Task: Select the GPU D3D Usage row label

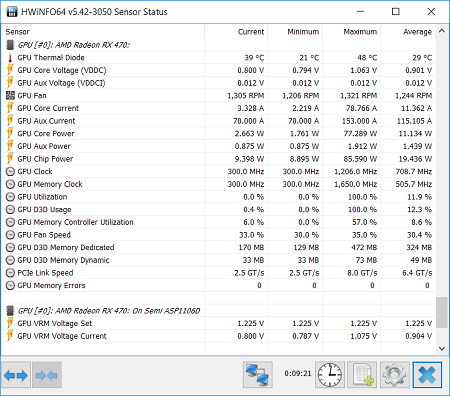Action: pos(44,210)
